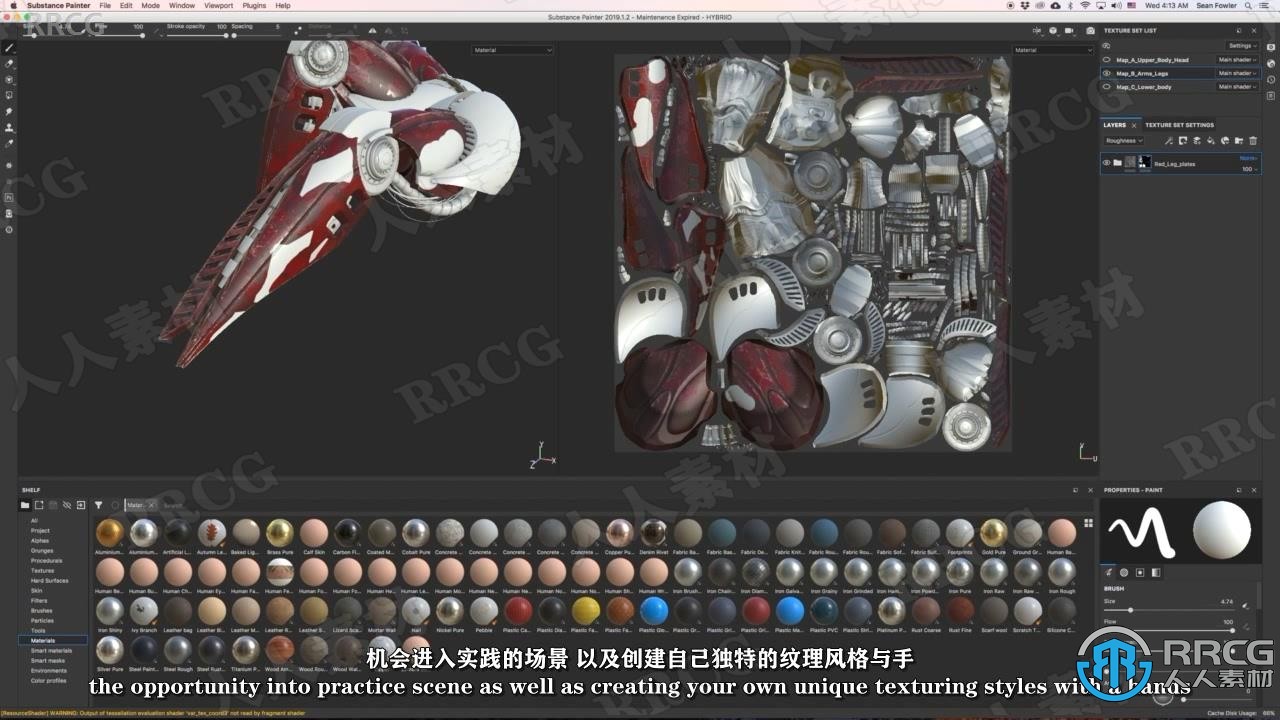Viewport: 1280px width, 720px height.
Task: Adjust the brush Size slider in Properties
Action: (1168, 610)
